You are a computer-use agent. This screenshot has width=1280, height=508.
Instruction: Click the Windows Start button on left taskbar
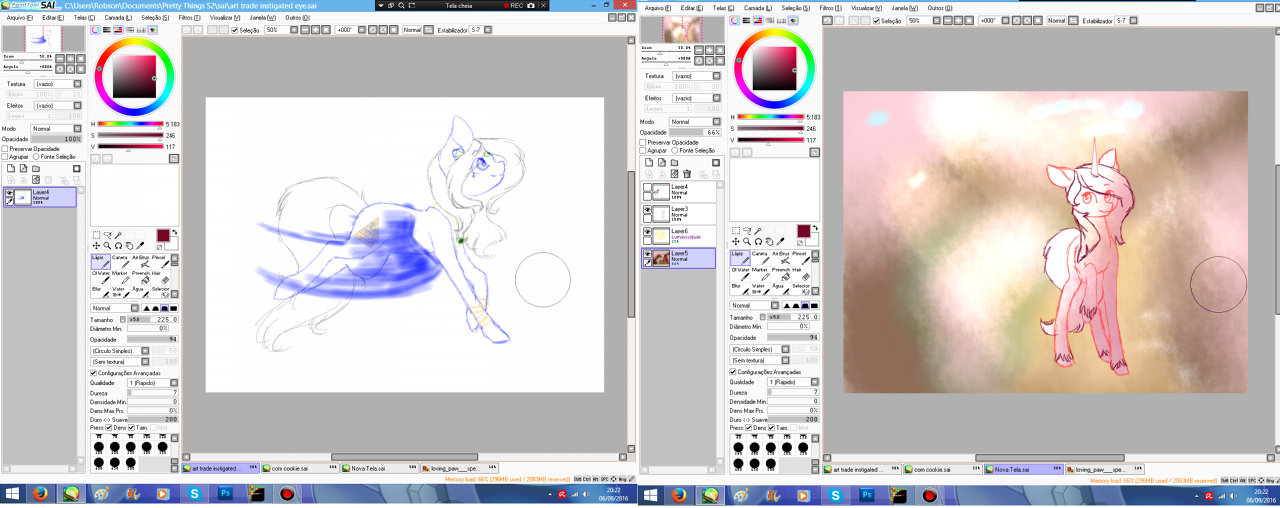(10, 495)
